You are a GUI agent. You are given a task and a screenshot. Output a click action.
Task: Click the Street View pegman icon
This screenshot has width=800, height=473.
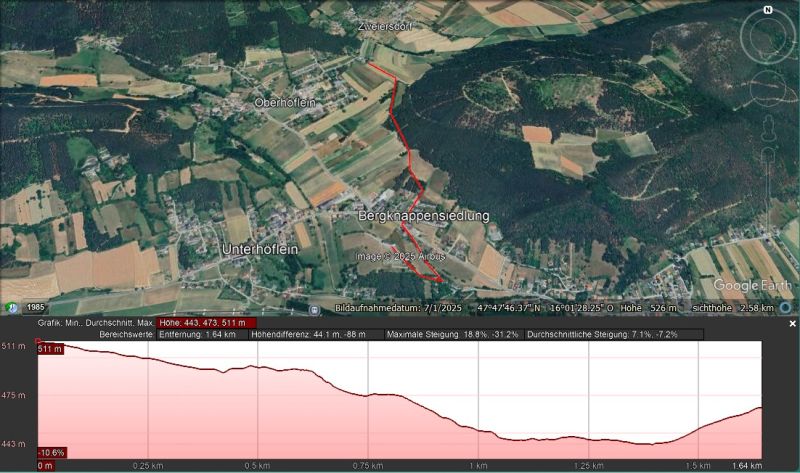point(768,131)
